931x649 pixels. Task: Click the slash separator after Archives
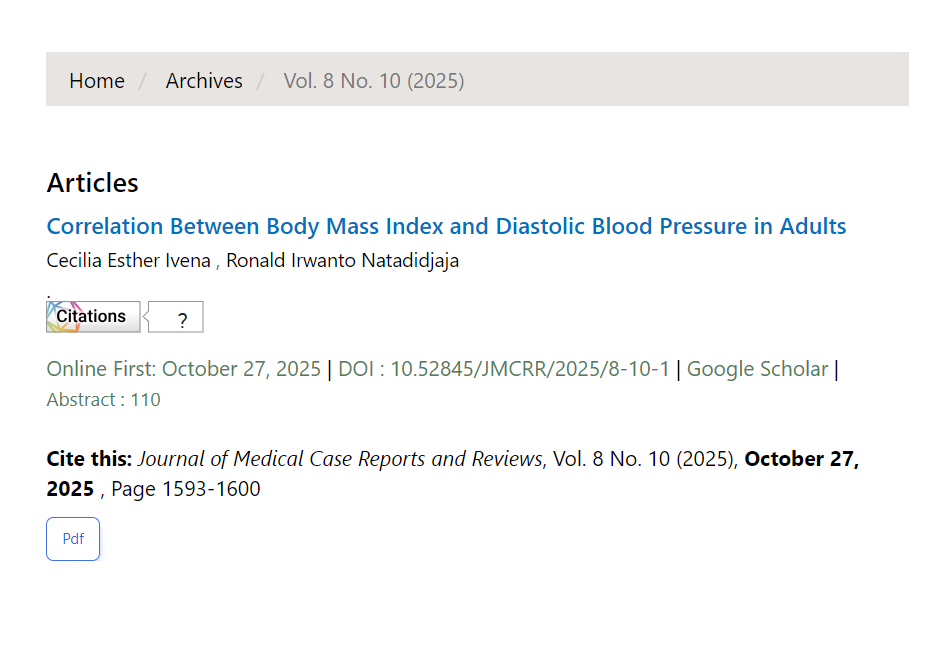pyautogui.click(x=261, y=81)
